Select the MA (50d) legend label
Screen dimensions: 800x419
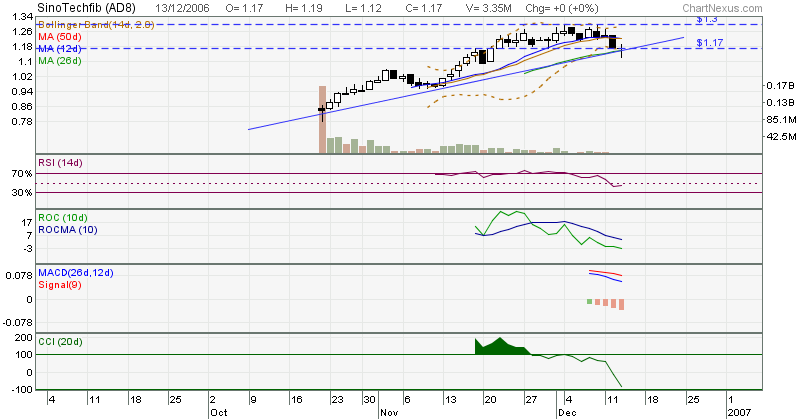click(60, 37)
